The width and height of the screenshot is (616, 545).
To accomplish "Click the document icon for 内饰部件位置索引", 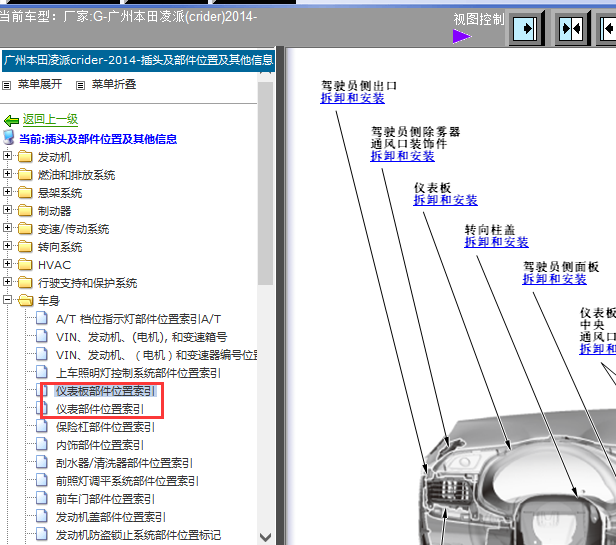I will coord(42,444).
